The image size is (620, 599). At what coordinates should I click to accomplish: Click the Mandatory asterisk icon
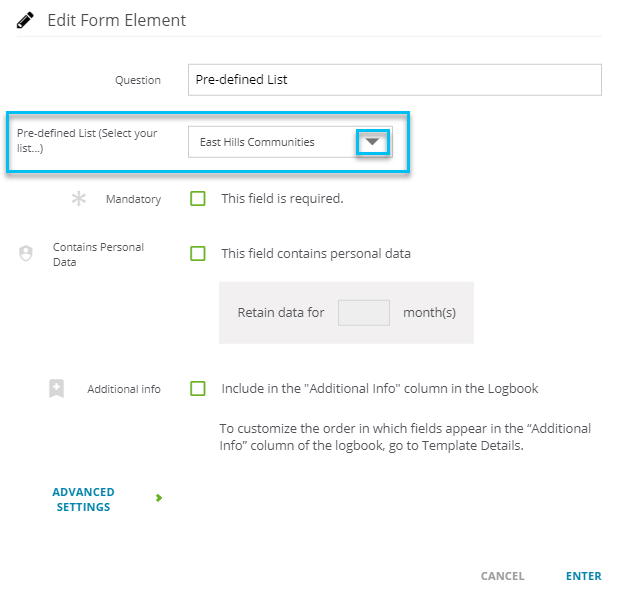[x=79, y=198]
